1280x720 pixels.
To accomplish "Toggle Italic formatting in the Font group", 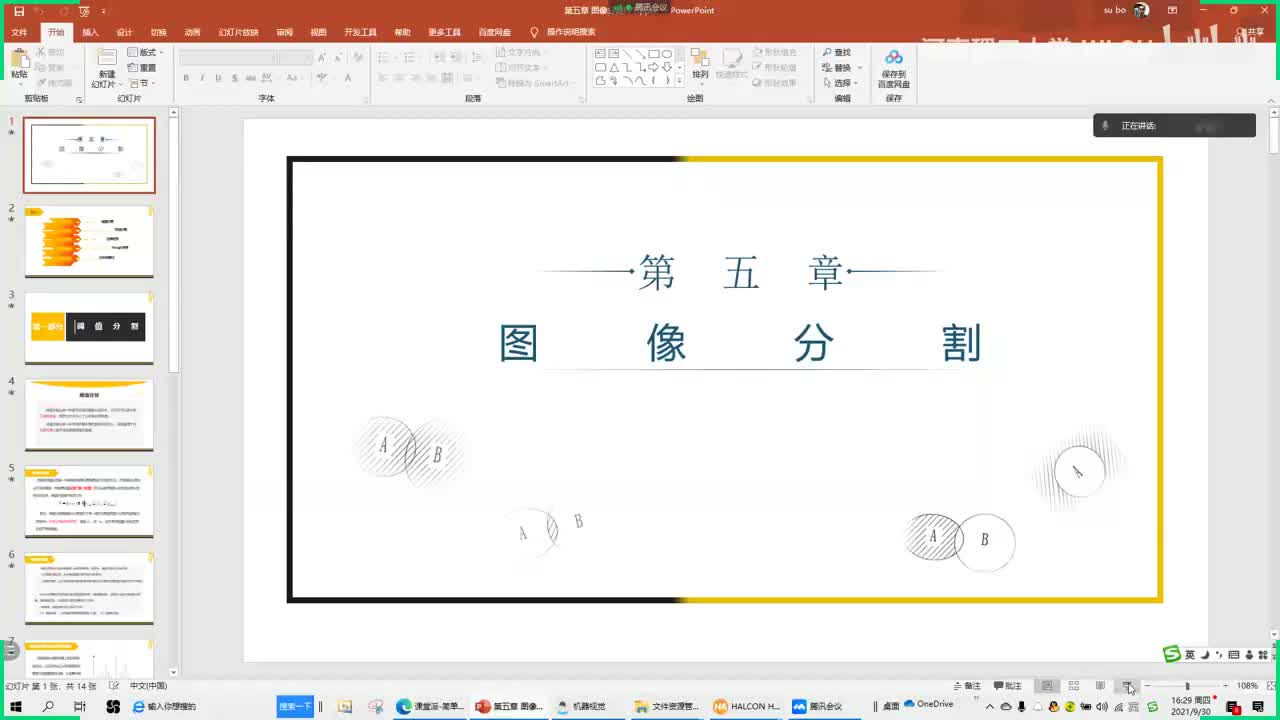I will click(202, 78).
